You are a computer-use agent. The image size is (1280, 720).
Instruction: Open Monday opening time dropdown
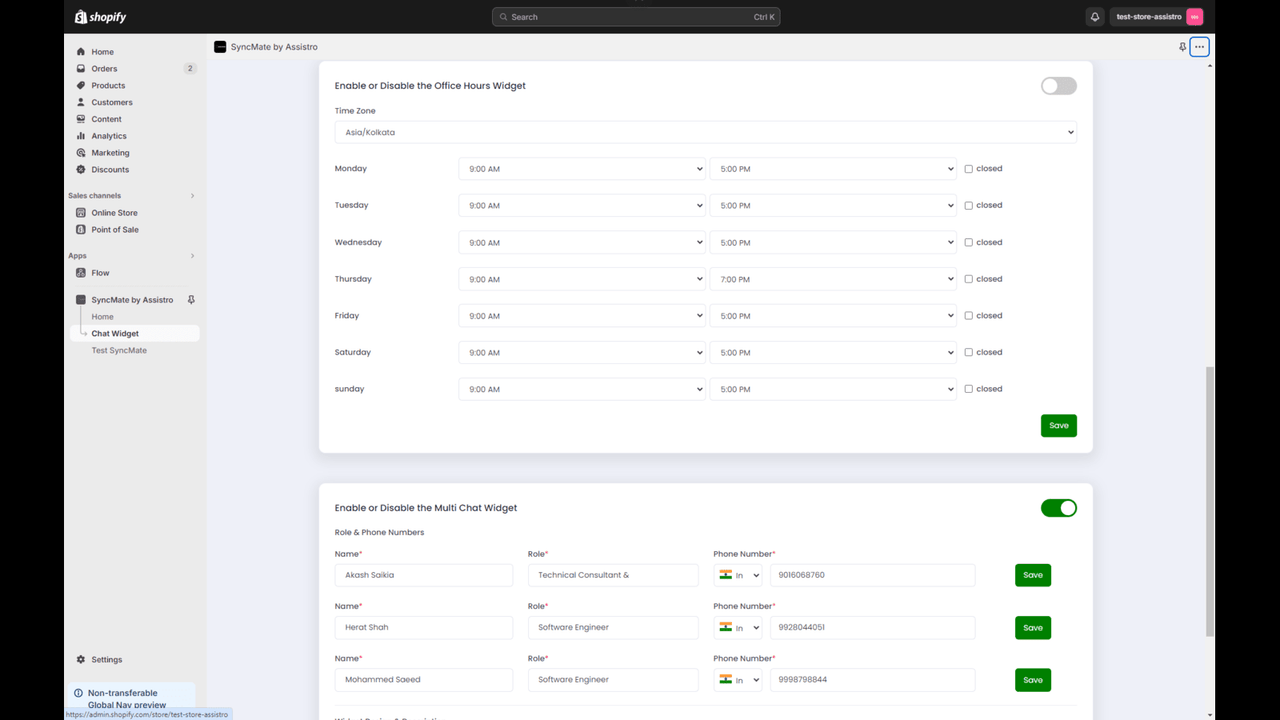[x=582, y=169]
